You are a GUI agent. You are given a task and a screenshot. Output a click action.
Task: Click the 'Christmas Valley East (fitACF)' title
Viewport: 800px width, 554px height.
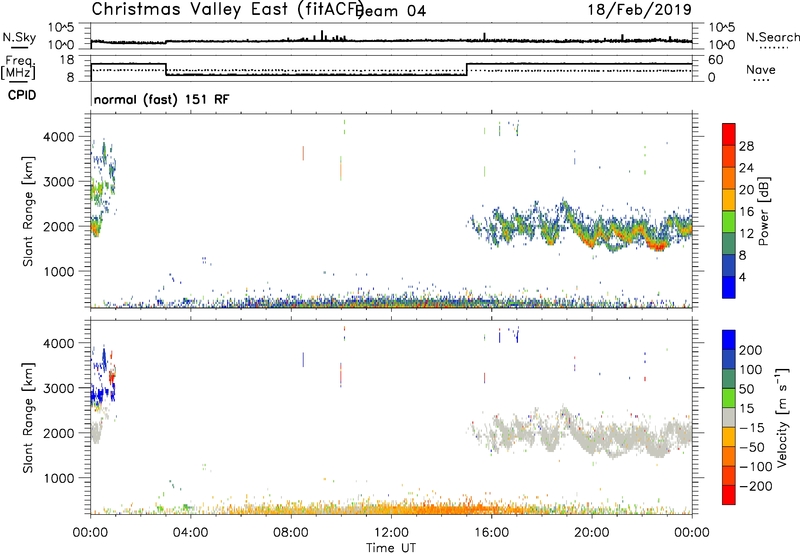point(228,9)
